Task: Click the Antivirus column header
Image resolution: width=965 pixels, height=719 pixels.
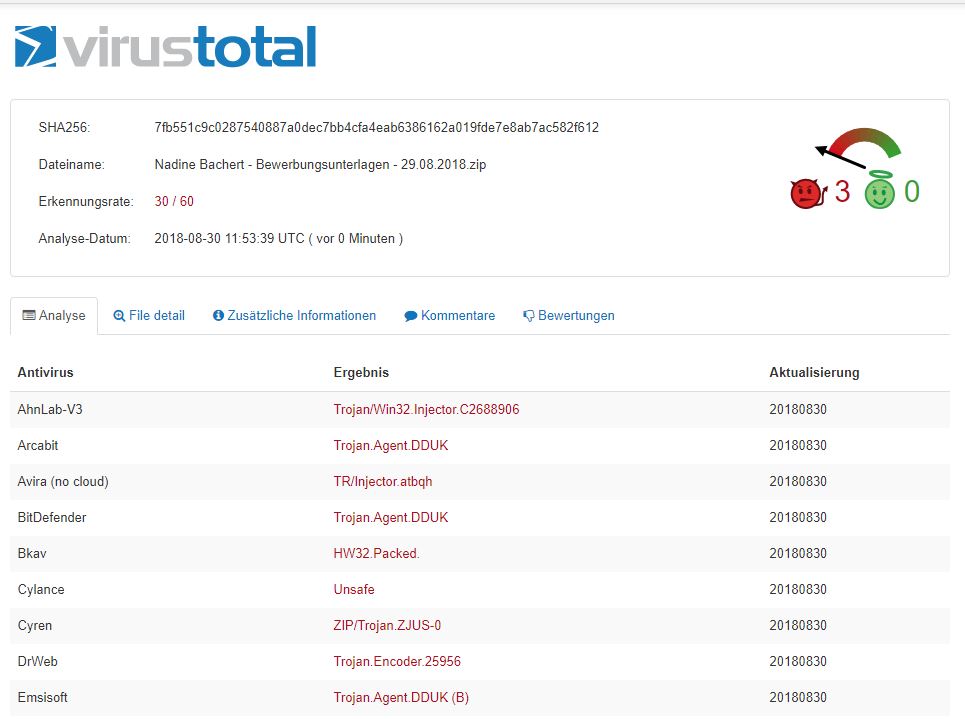Action: tap(46, 372)
